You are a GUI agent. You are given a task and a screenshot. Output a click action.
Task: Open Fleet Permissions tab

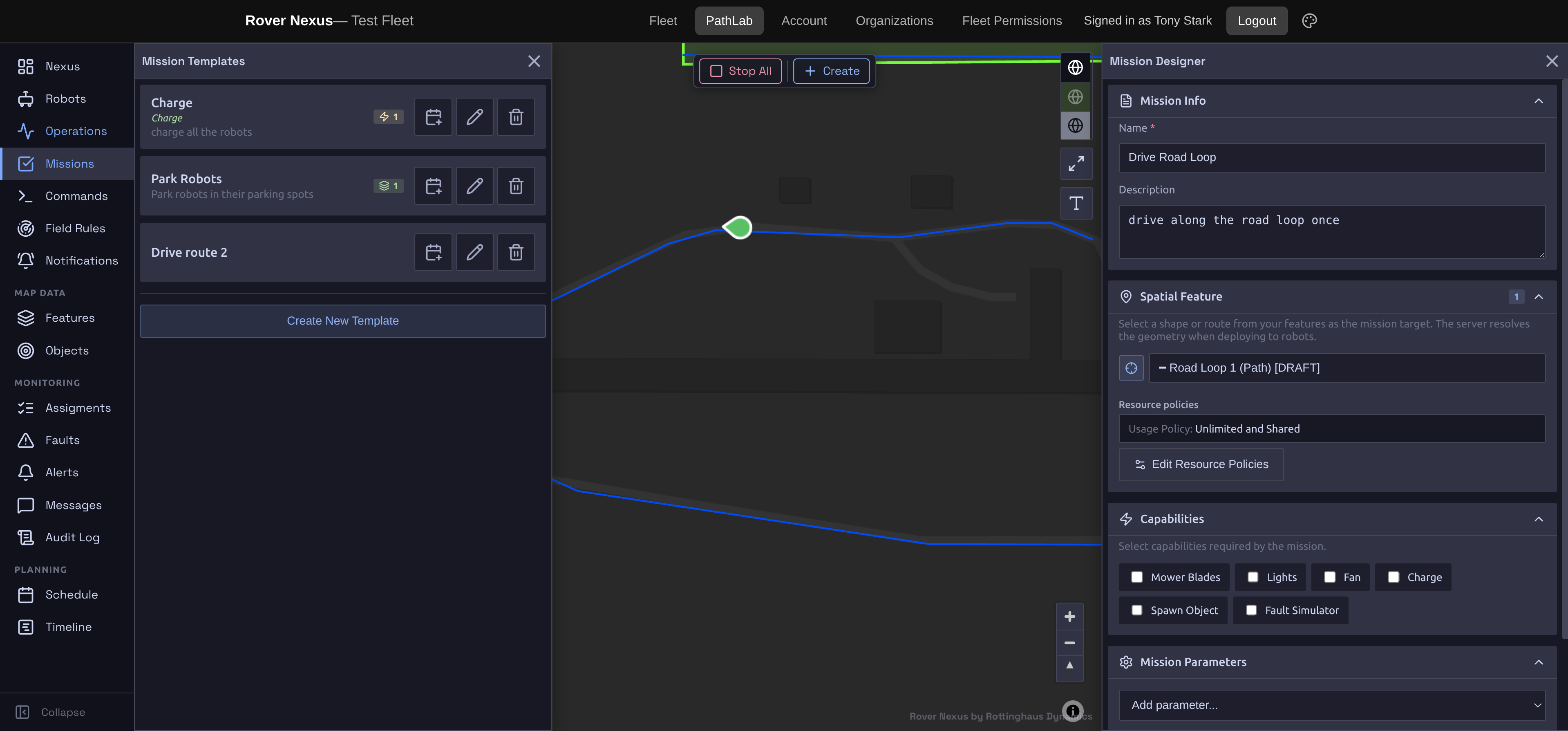pyautogui.click(x=1011, y=21)
